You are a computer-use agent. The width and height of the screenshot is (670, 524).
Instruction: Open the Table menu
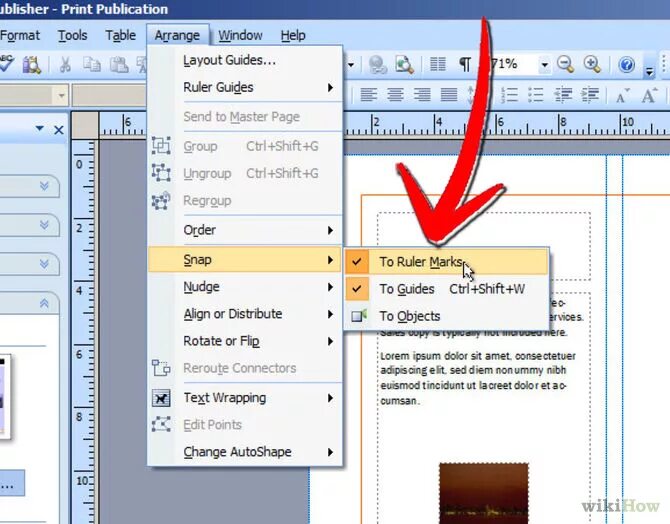pyautogui.click(x=120, y=35)
